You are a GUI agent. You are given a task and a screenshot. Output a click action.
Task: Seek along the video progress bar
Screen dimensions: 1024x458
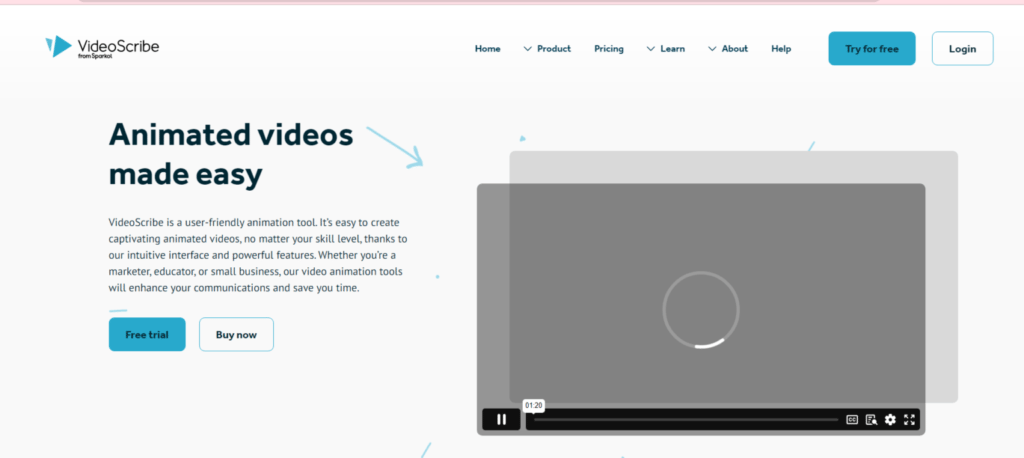685,420
